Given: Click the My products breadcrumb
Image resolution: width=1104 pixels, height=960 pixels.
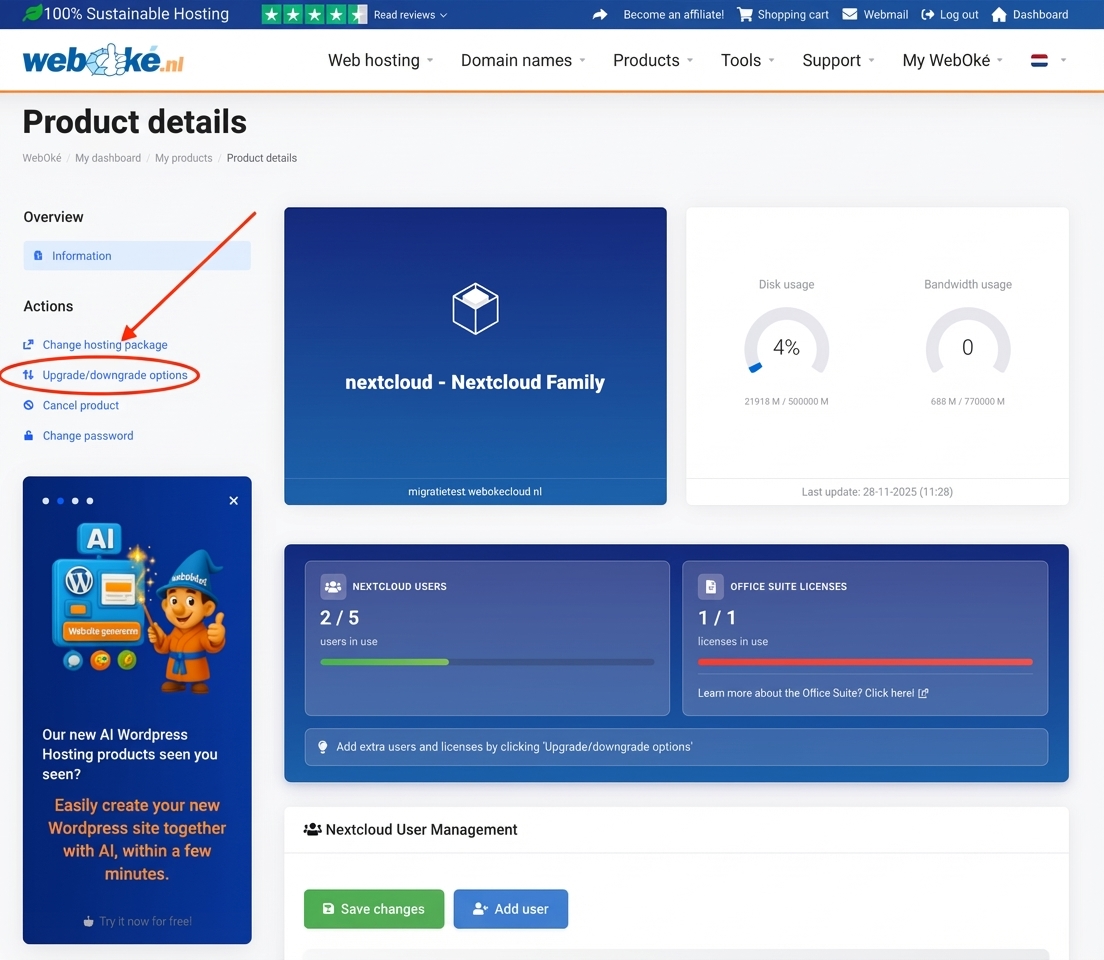Looking at the screenshot, I should 183,158.
